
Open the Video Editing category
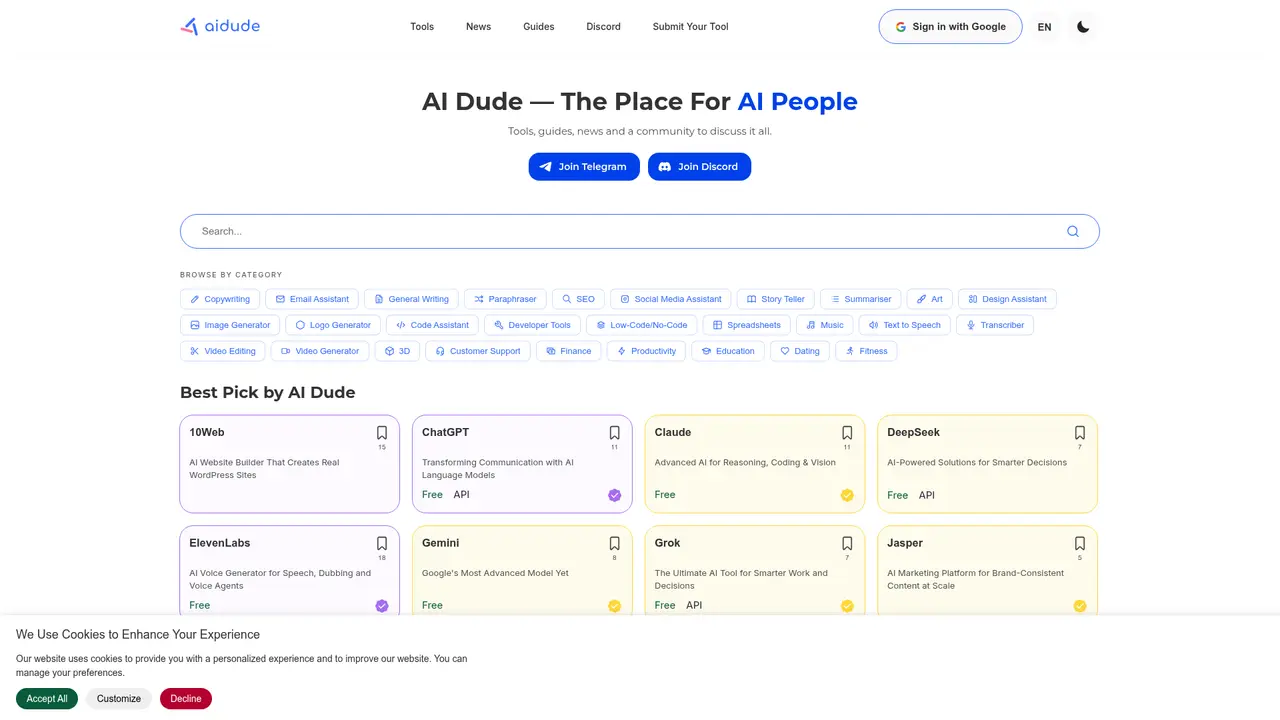click(223, 351)
